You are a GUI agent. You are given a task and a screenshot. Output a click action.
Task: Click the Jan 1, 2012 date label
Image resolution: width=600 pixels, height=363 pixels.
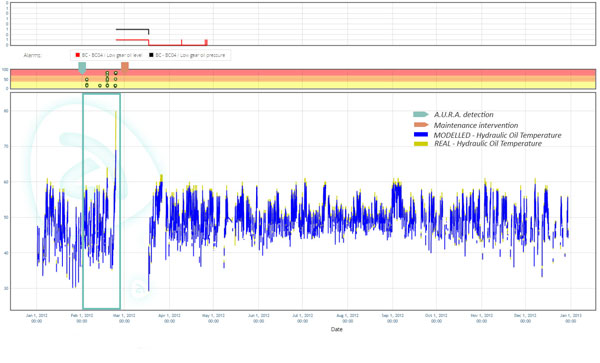click(37, 318)
